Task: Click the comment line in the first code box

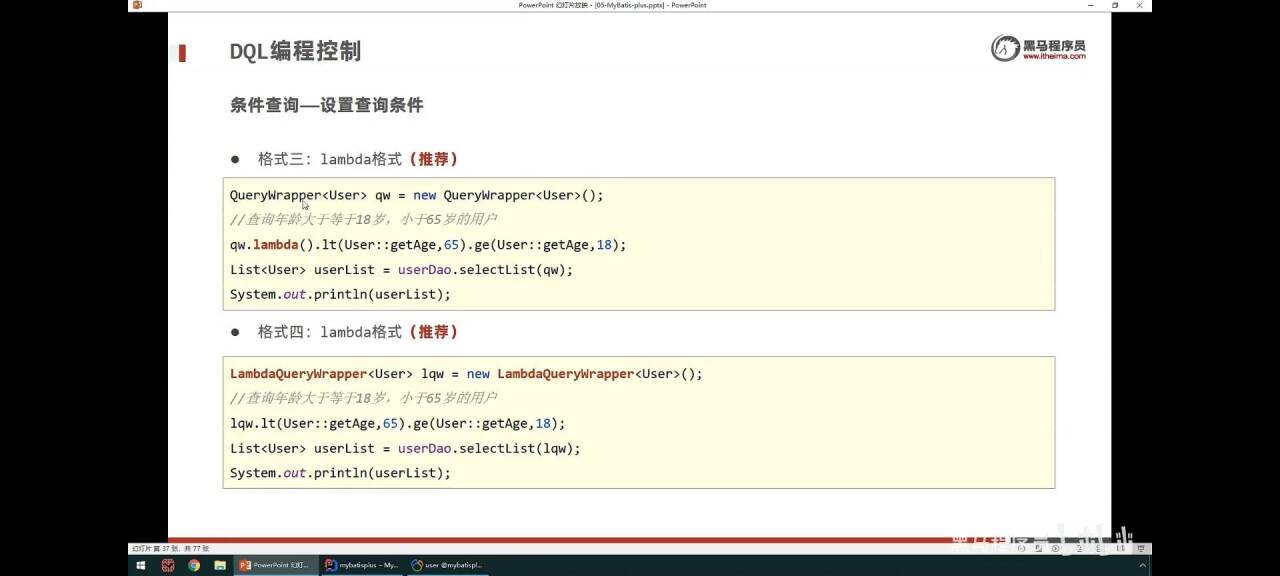Action: pos(364,219)
